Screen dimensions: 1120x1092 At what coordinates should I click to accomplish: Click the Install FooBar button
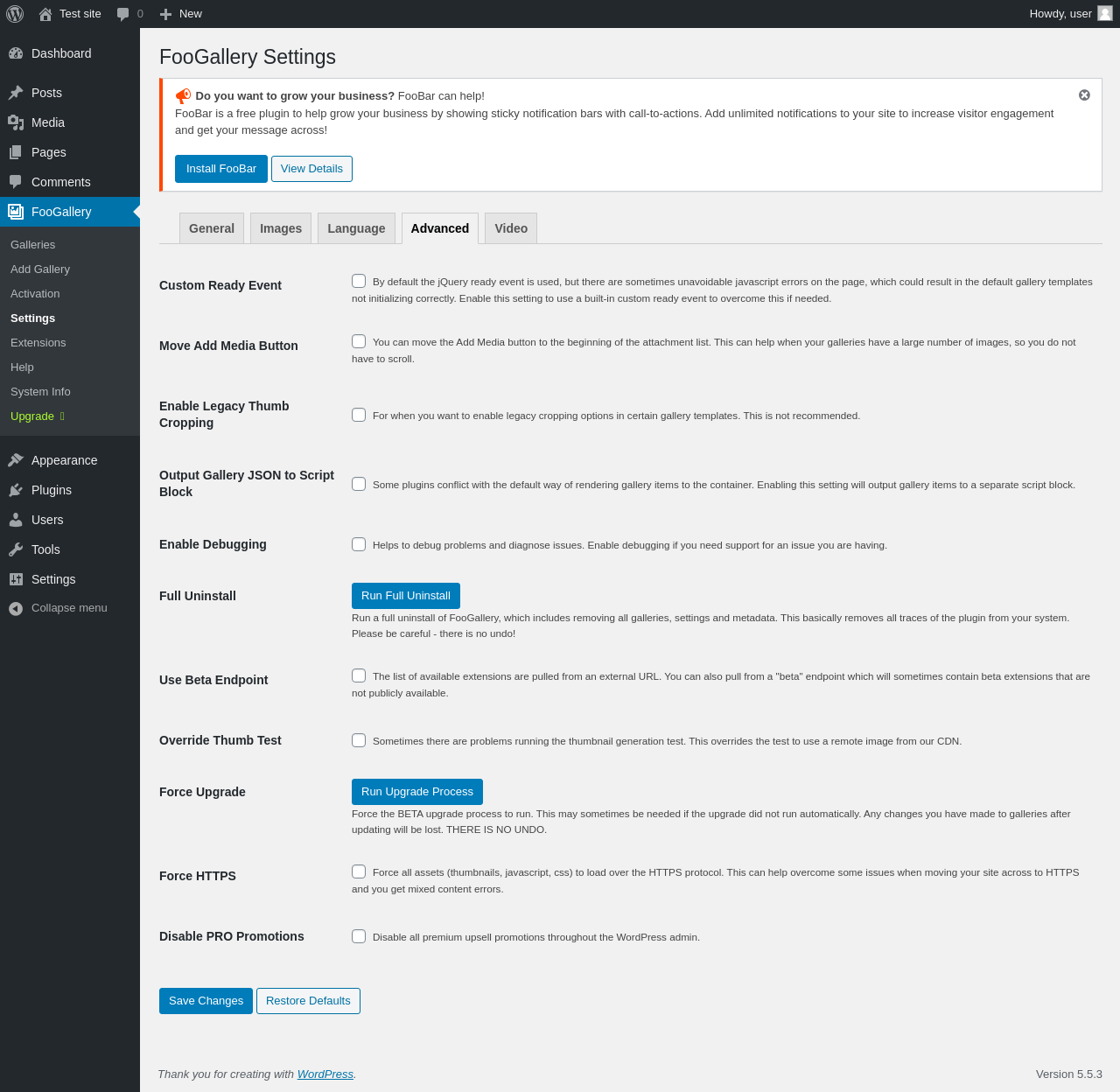[x=221, y=169]
